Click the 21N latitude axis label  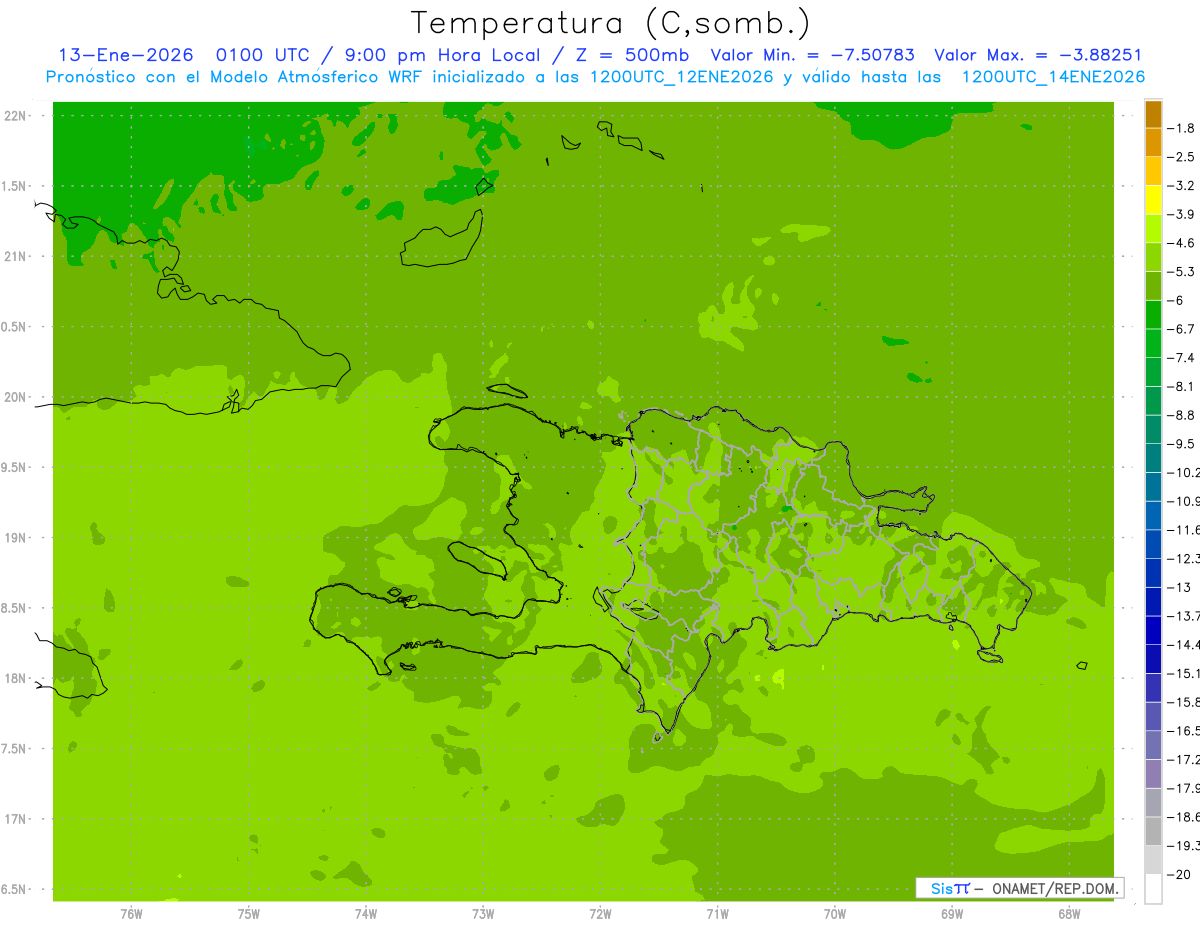tap(16, 256)
